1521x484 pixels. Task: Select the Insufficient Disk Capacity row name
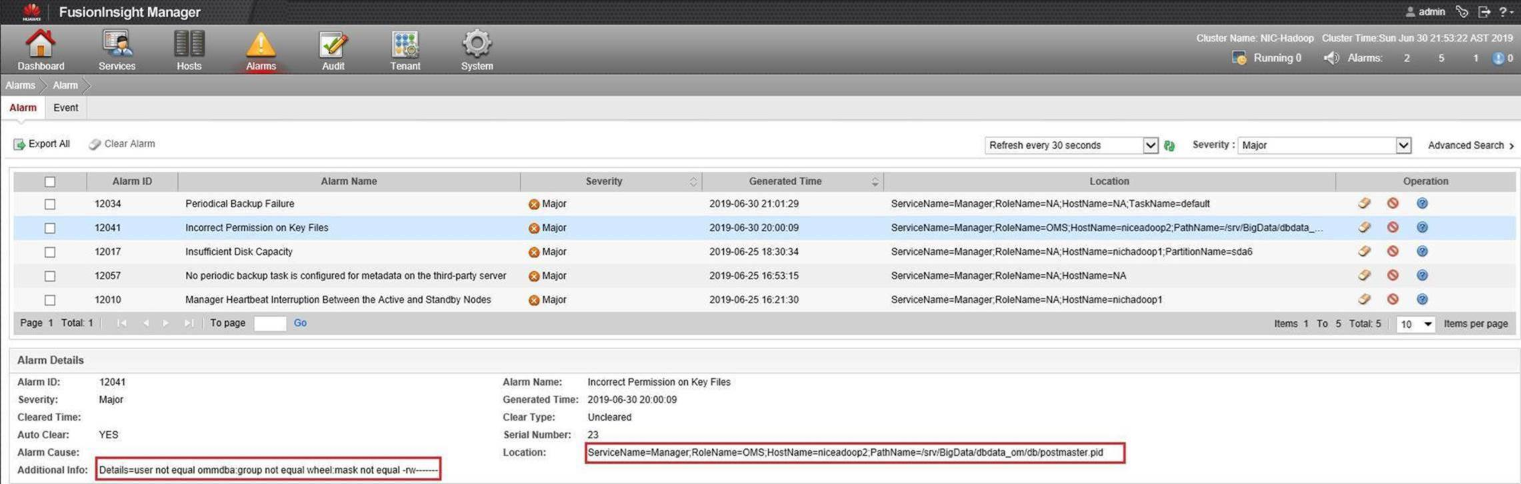point(239,252)
